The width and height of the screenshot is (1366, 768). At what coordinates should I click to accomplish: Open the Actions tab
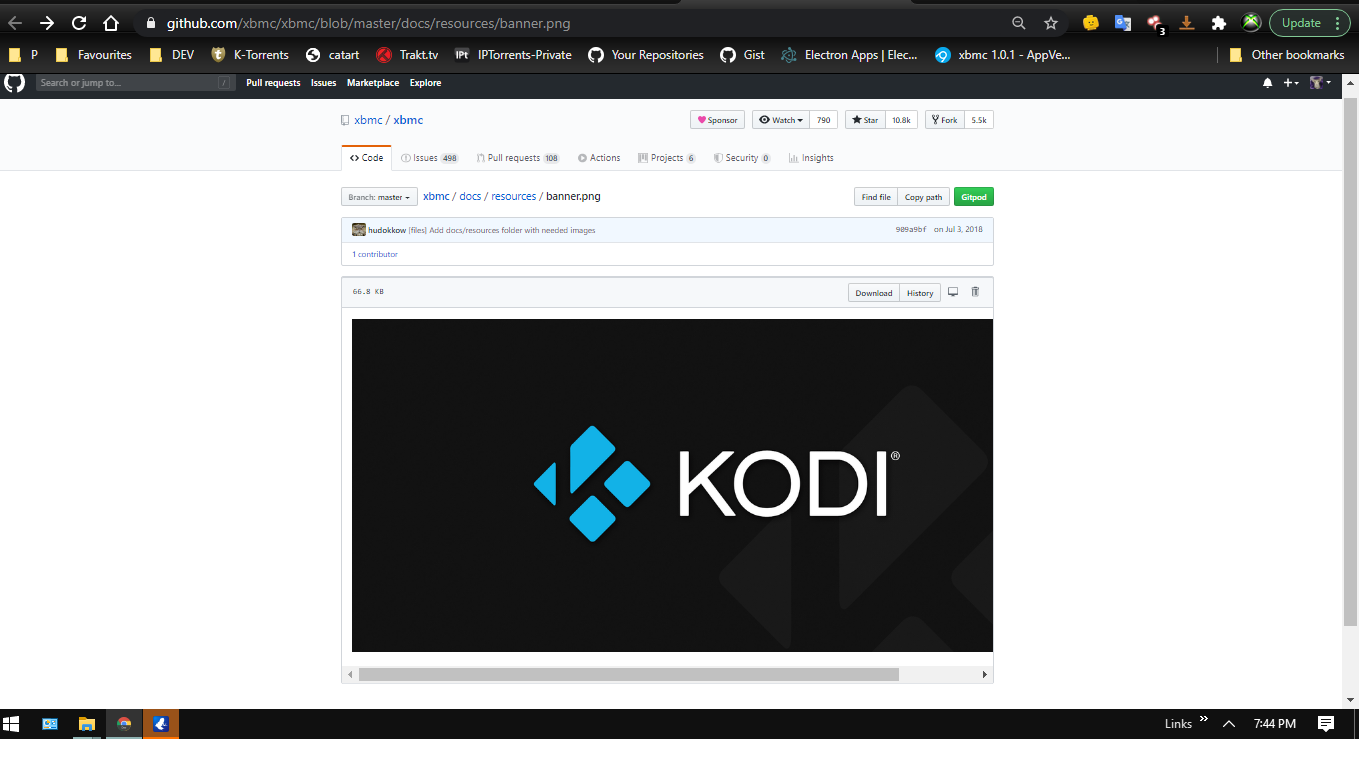599,158
